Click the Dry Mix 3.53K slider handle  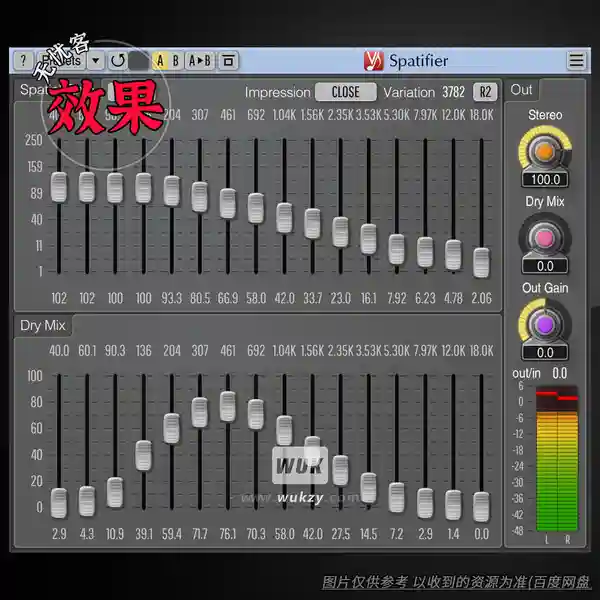(368, 488)
